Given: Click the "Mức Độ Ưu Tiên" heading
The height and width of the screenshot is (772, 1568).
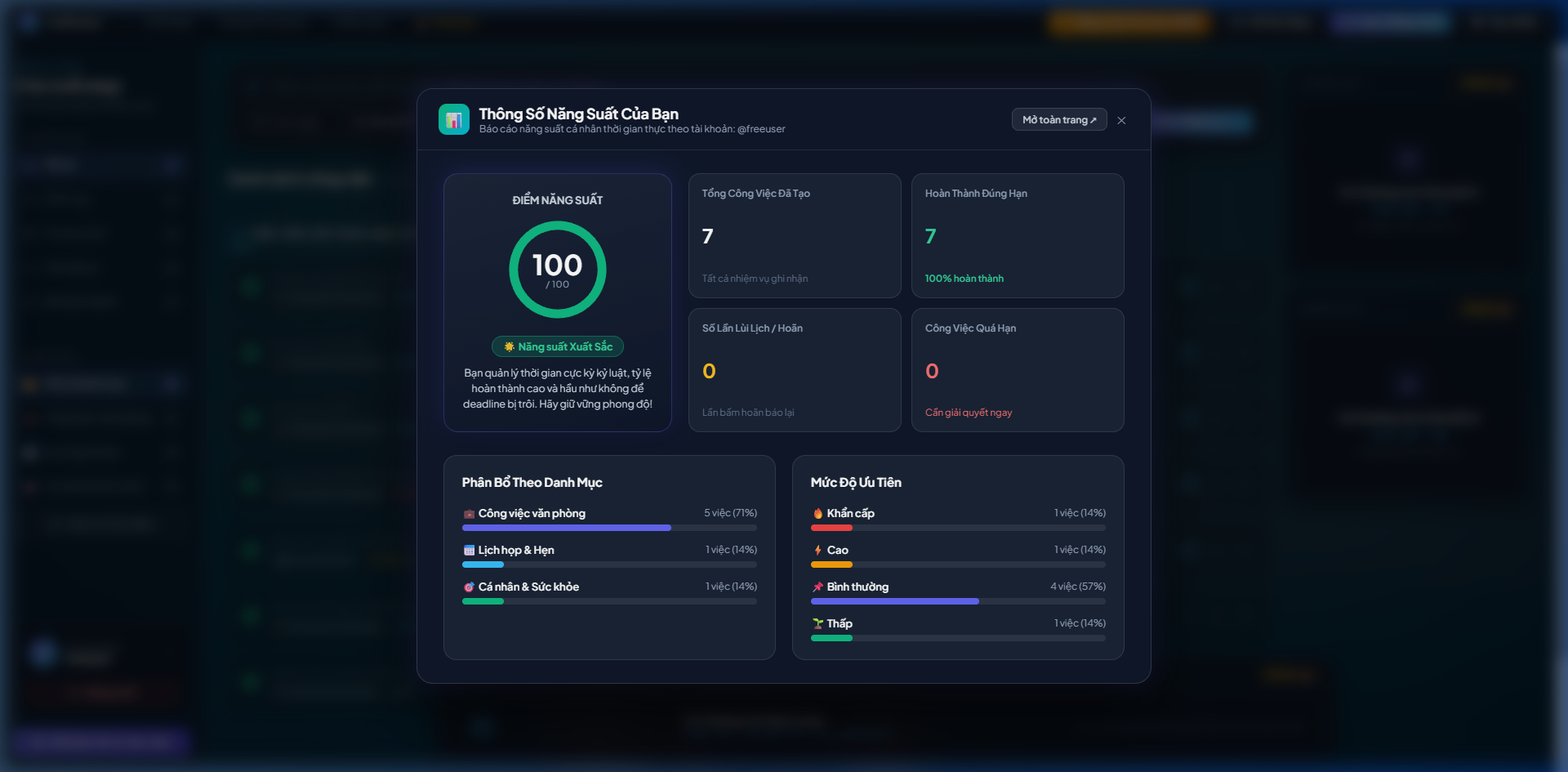Looking at the screenshot, I should 856,483.
